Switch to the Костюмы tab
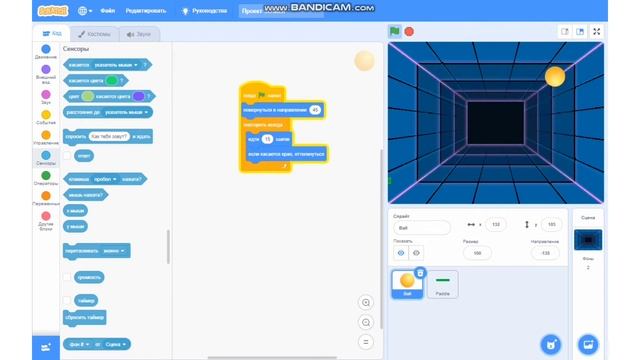640x360 pixels. click(94, 34)
